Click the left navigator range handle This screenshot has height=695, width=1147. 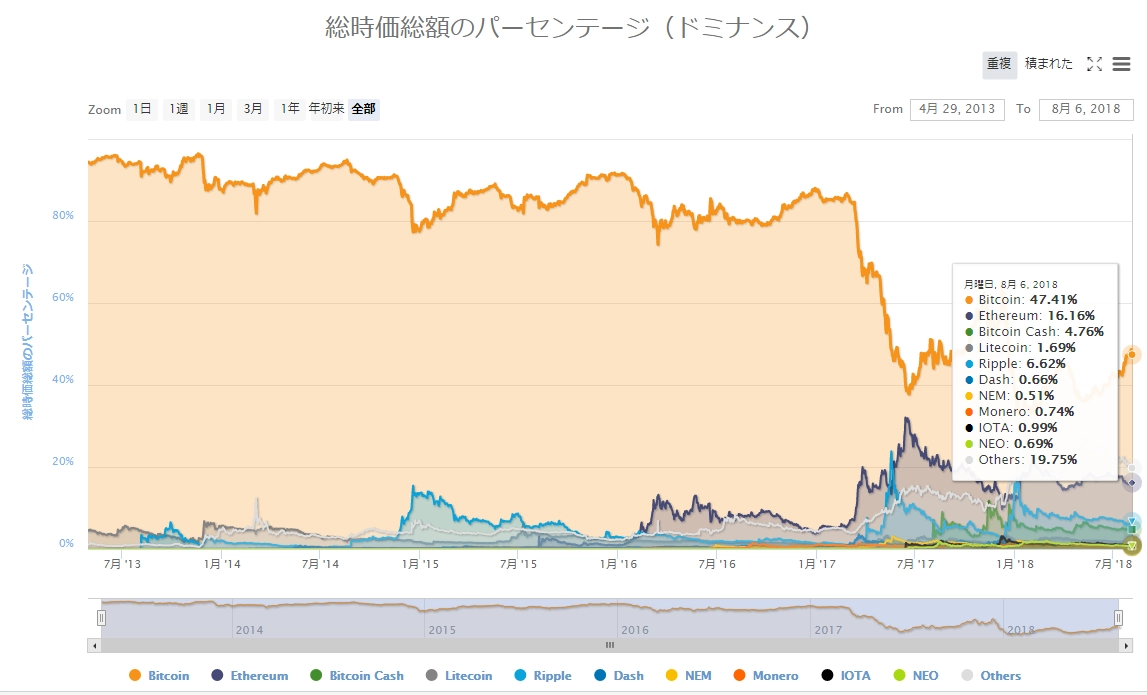pyautogui.click(x=101, y=618)
